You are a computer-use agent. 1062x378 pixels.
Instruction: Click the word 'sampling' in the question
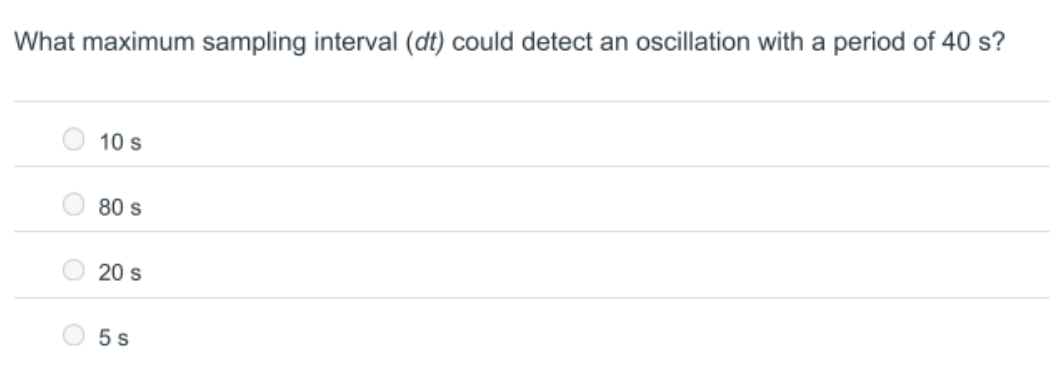point(254,42)
